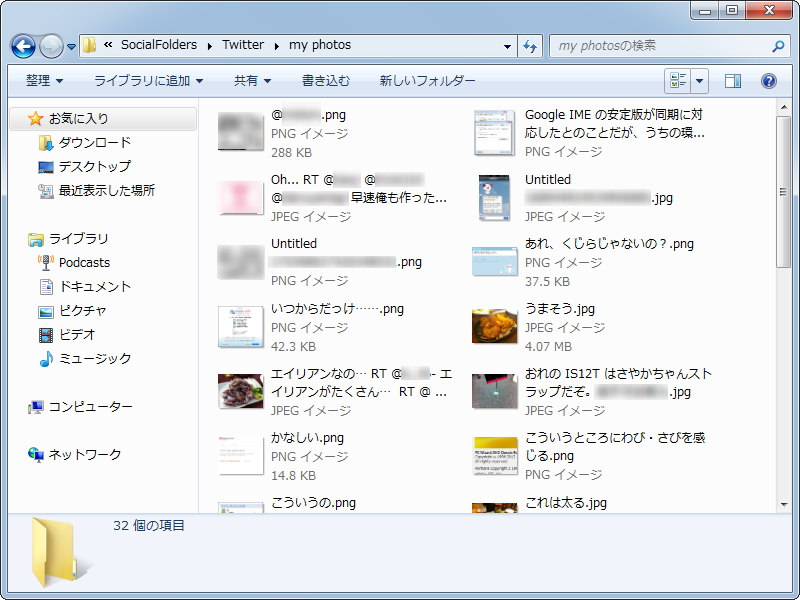
Task: Click the refresh icon in the address bar
Action: [x=528, y=46]
